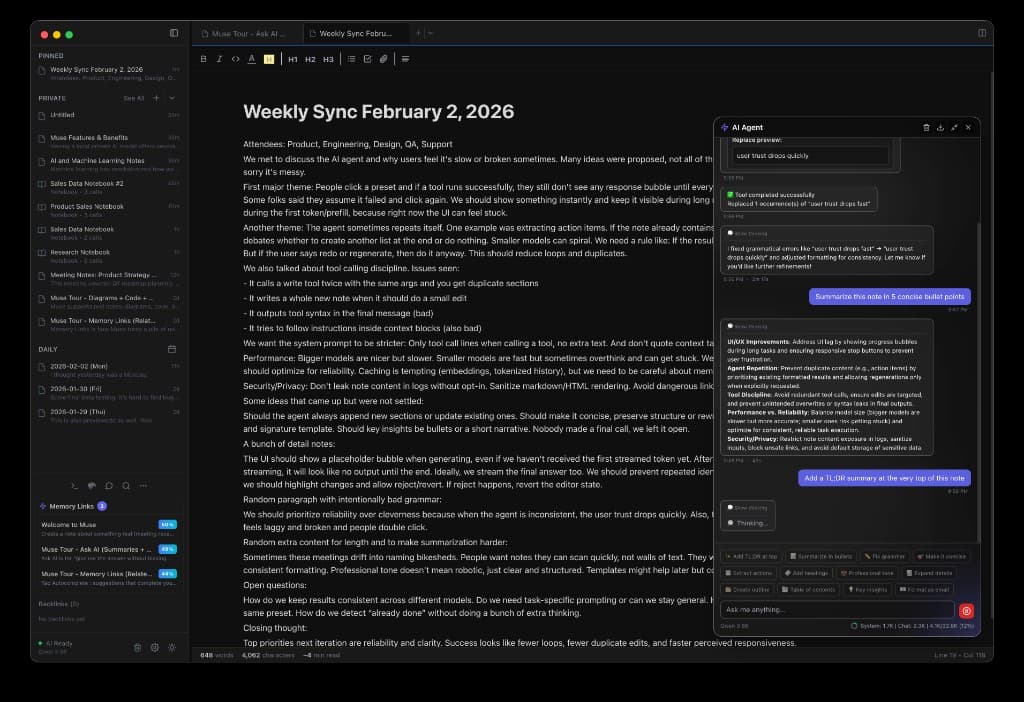The image size is (1024, 702).
Task: Delete the AI Agent conversation with trash icon
Action: [x=926, y=128]
